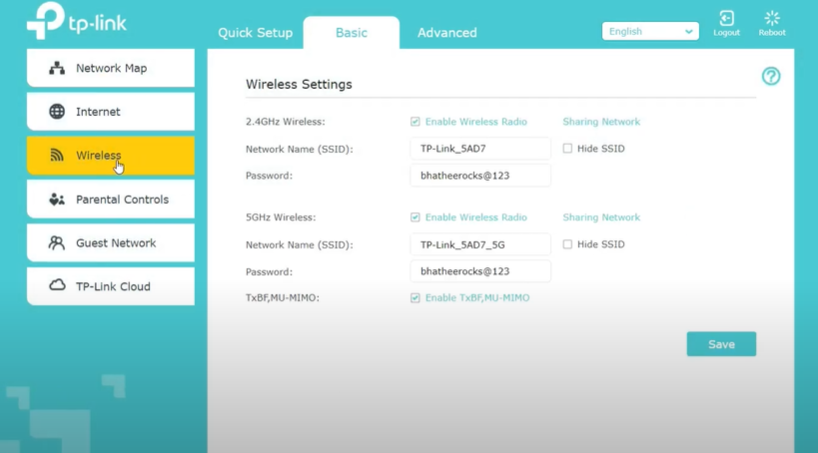The image size is (818, 453).
Task: Click the Guest Network icon
Action: click(x=57, y=243)
